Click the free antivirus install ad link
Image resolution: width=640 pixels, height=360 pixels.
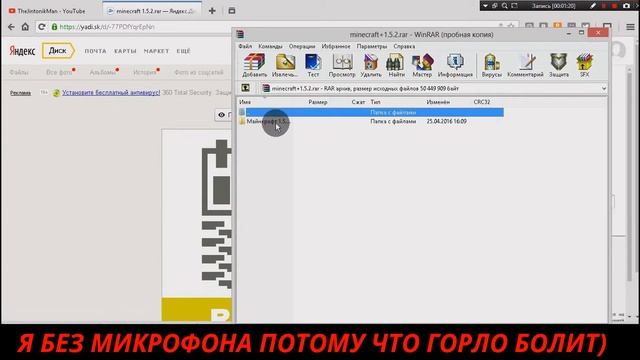pyautogui.click(x=111, y=93)
